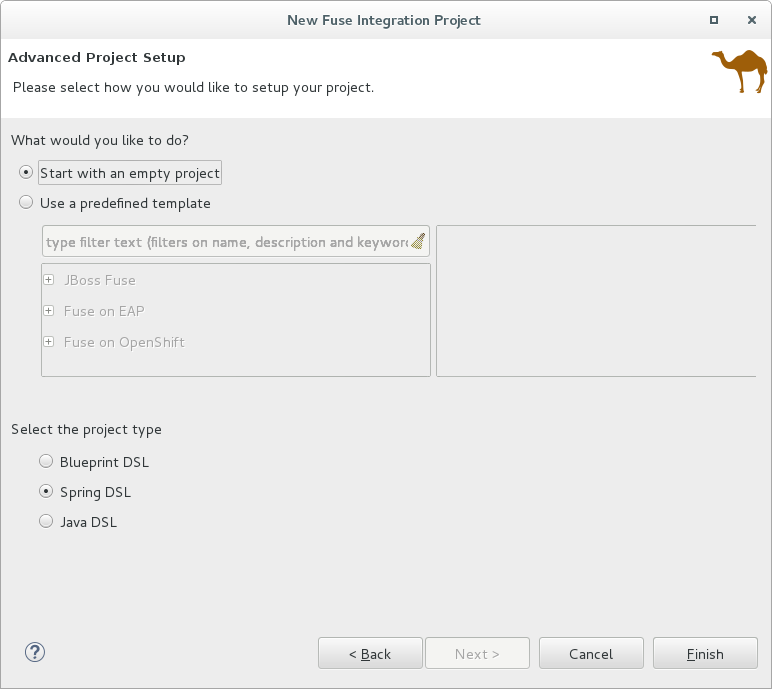Go Back to the previous page
Viewport: 772px width, 689px height.
click(x=370, y=654)
